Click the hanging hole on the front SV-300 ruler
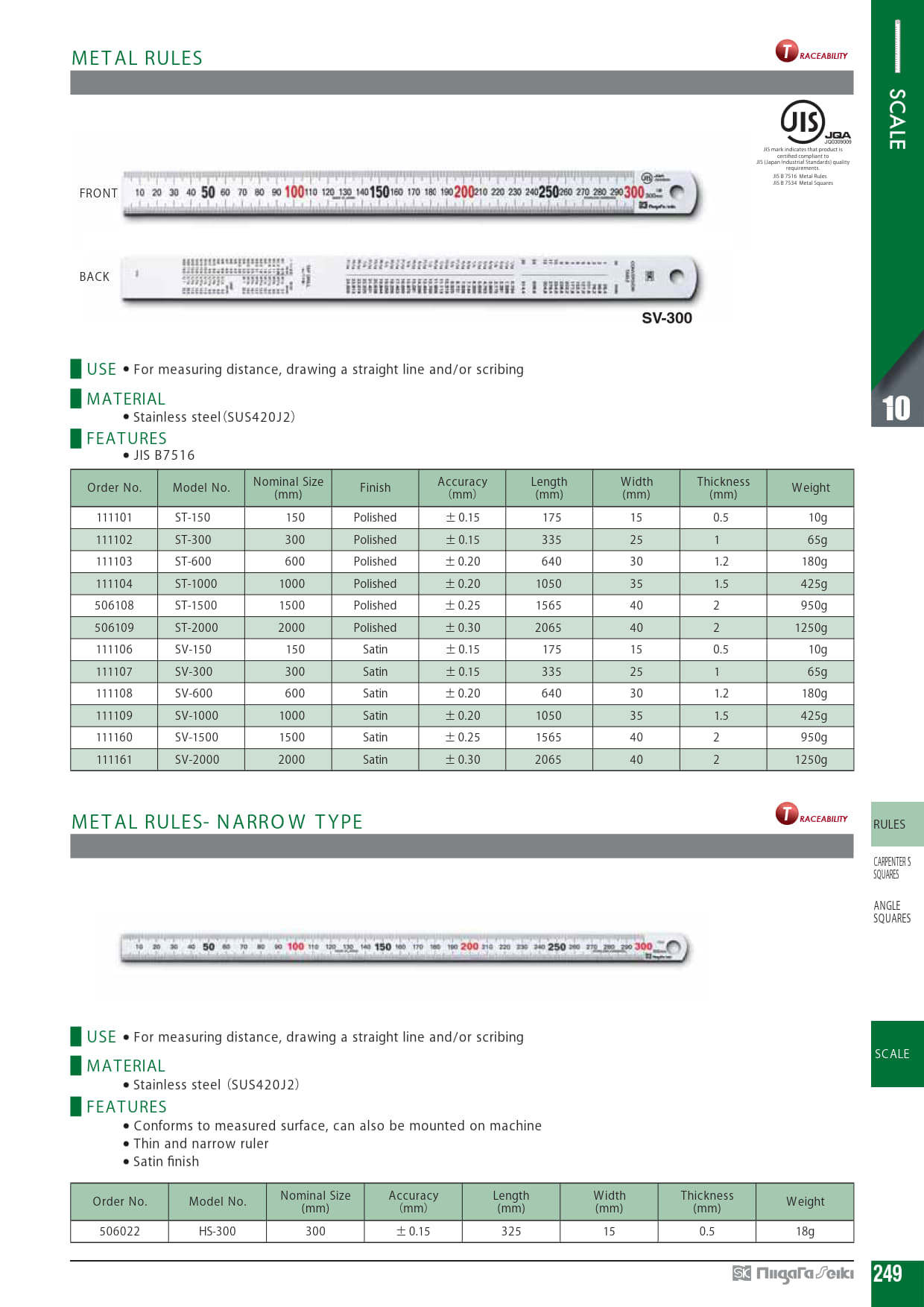The image size is (924, 1307). (x=677, y=192)
